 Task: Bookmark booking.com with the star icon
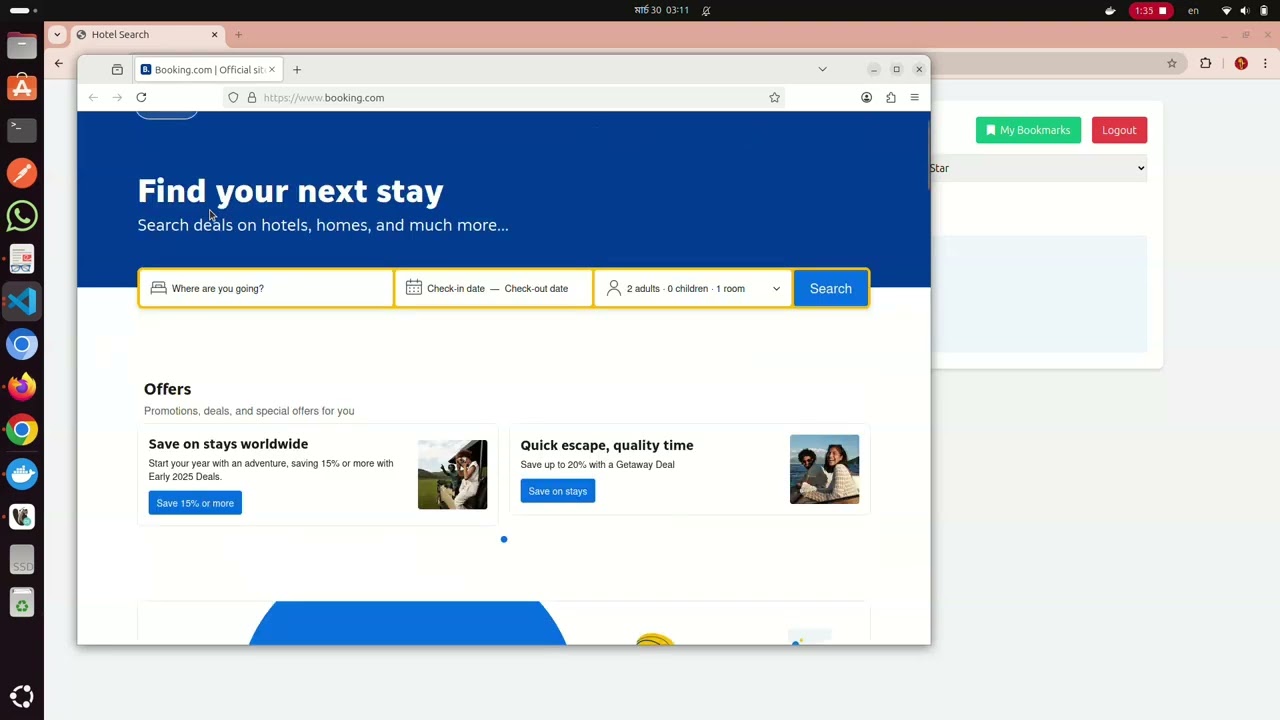pos(774,97)
